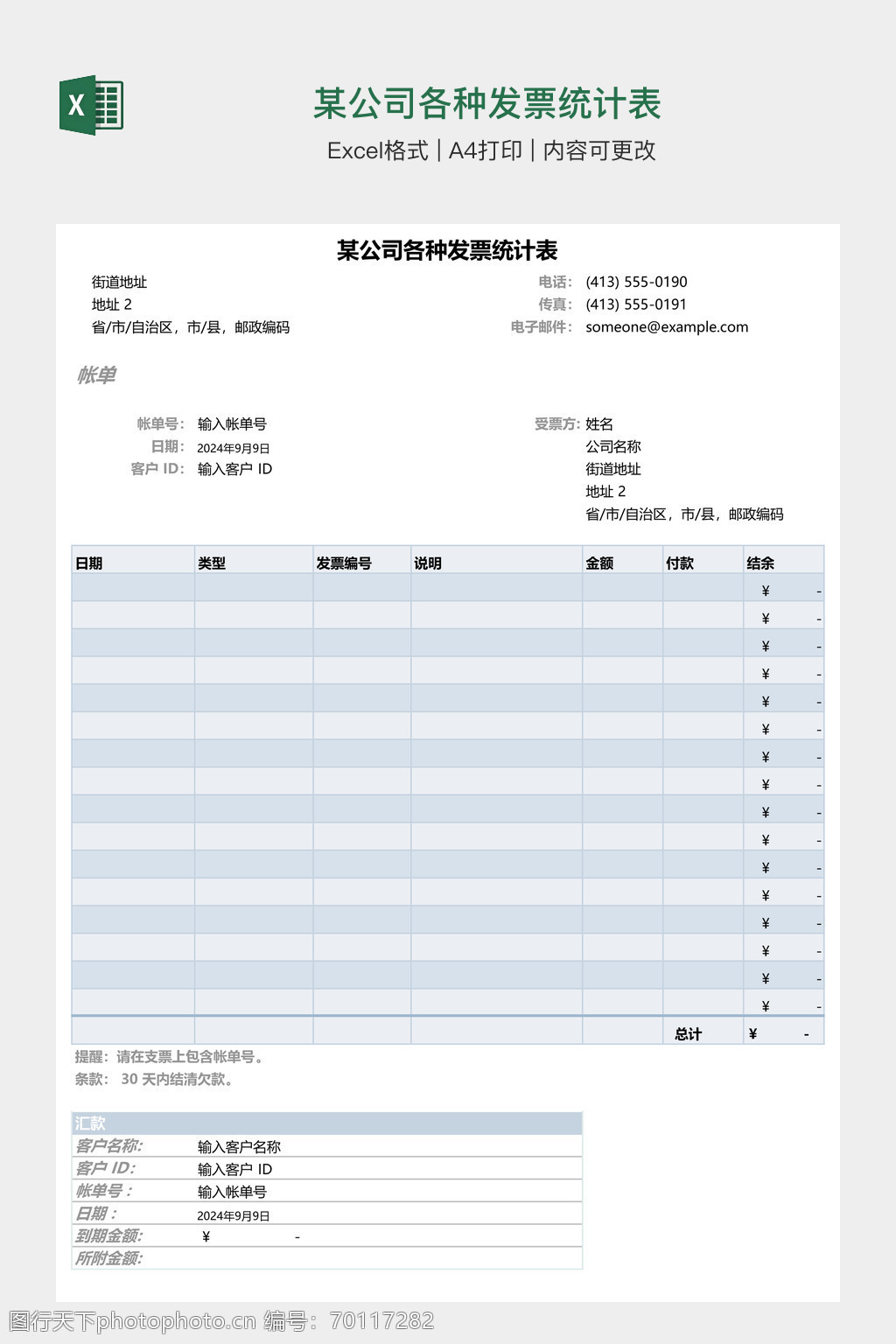Click 输入帐单号 field beside 帐单号 label
Screen dimensions: 896x1344
point(232,424)
